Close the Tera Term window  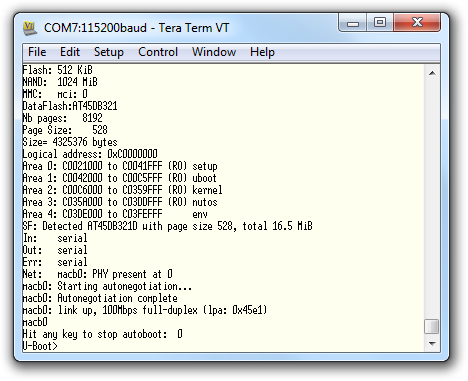click(417, 23)
